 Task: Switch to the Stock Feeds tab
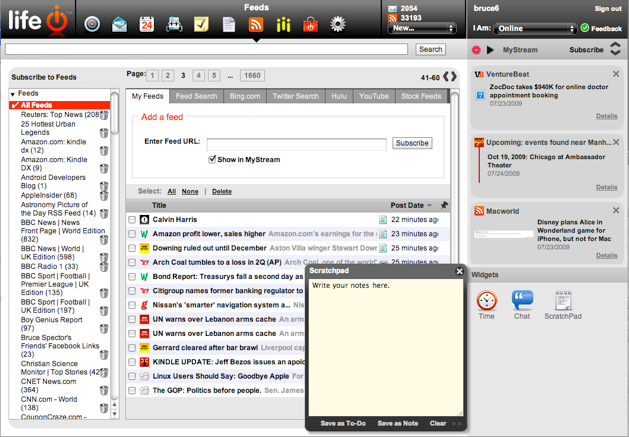[x=421, y=97]
